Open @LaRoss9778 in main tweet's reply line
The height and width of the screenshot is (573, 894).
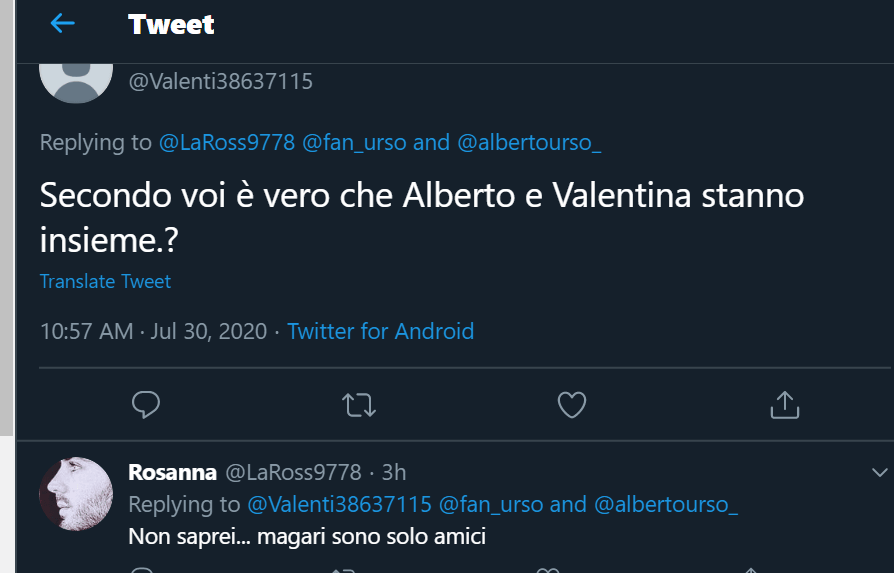(x=227, y=143)
